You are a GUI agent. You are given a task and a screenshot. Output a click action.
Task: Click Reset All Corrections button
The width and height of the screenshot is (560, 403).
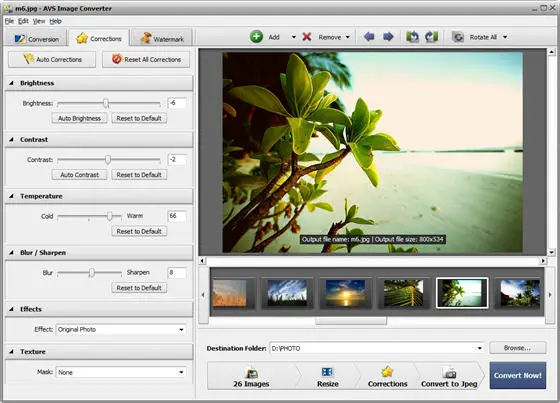pyautogui.click(x=146, y=59)
